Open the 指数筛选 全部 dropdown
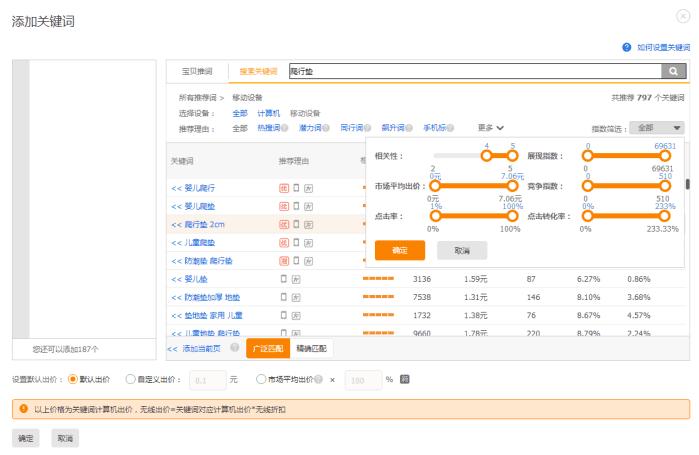699x455 pixels. pos(657,128)
